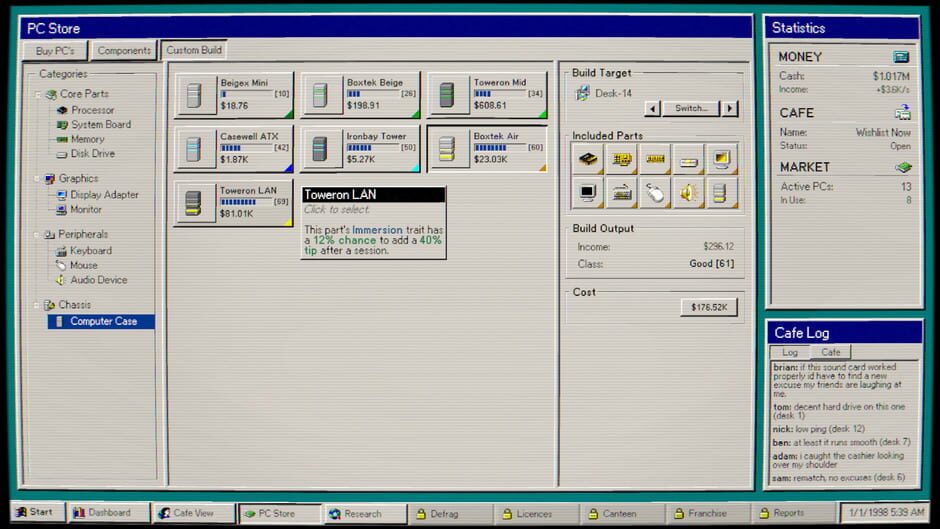
Task: Open the Log tab in Cafe Log
Action: coord(790,352)
